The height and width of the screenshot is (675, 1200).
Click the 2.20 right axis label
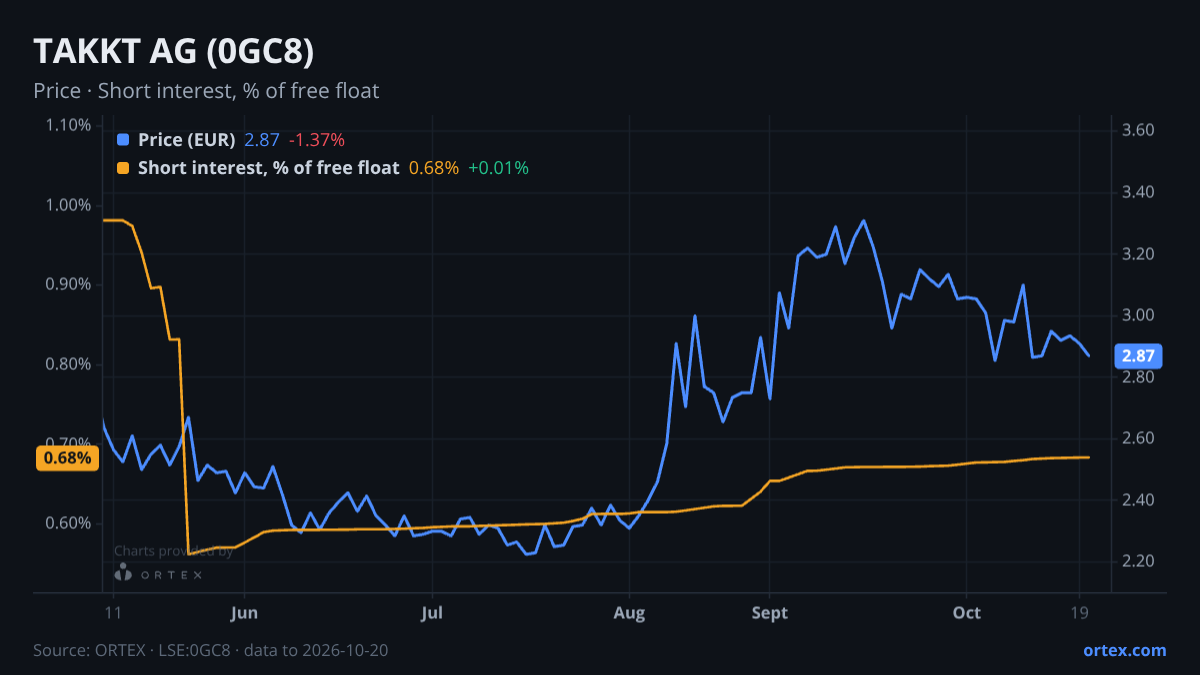(1139, 561)
